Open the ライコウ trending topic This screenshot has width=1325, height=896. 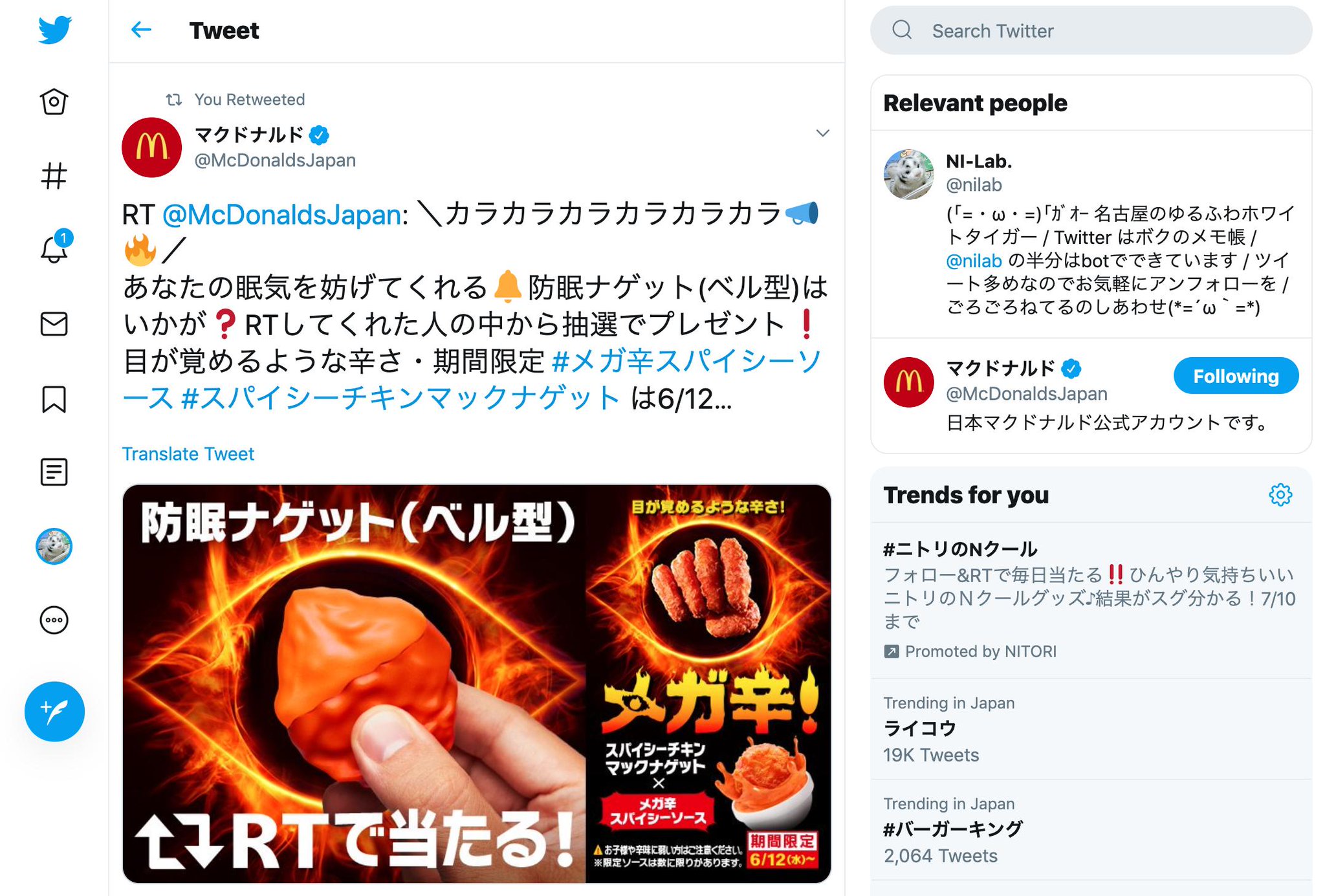pos(1091,729)
